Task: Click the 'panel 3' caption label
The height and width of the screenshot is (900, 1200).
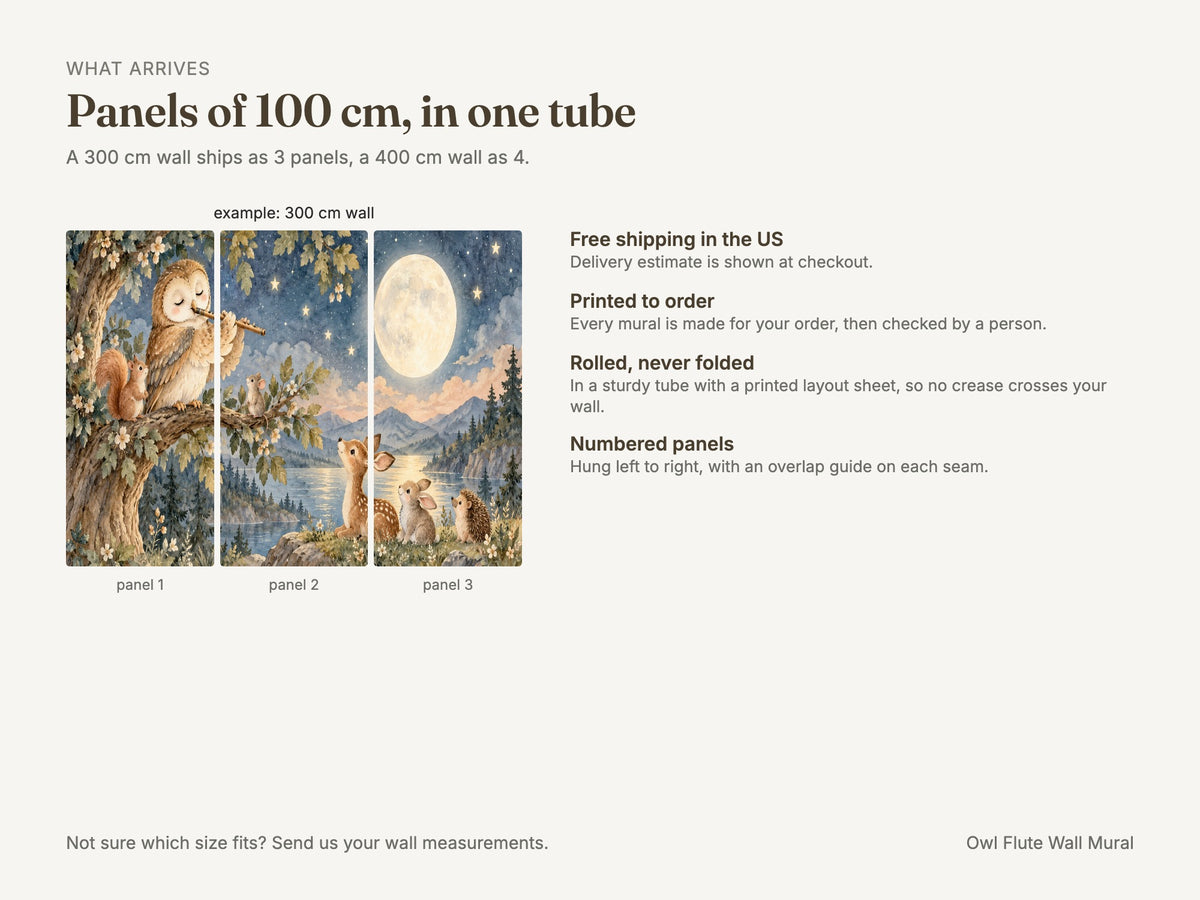Action: pyautogui.click(x=448, y=585)
